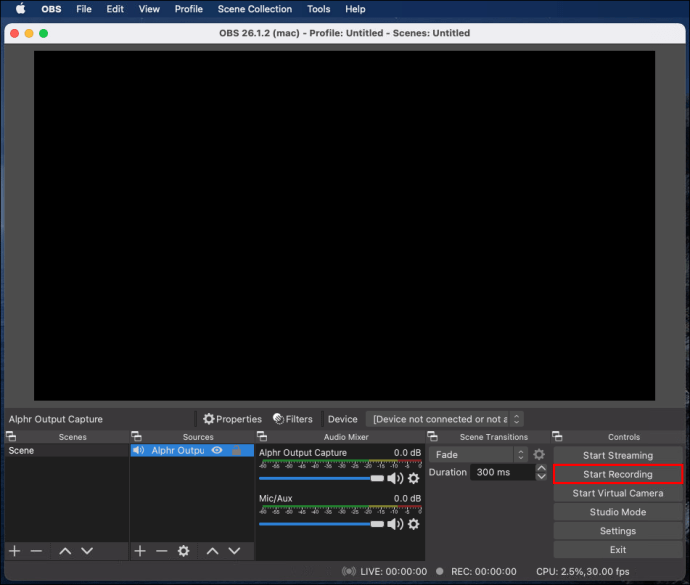
Task: Click the Start Recording button
Action: pyautogui.click(x=618, y=474)
